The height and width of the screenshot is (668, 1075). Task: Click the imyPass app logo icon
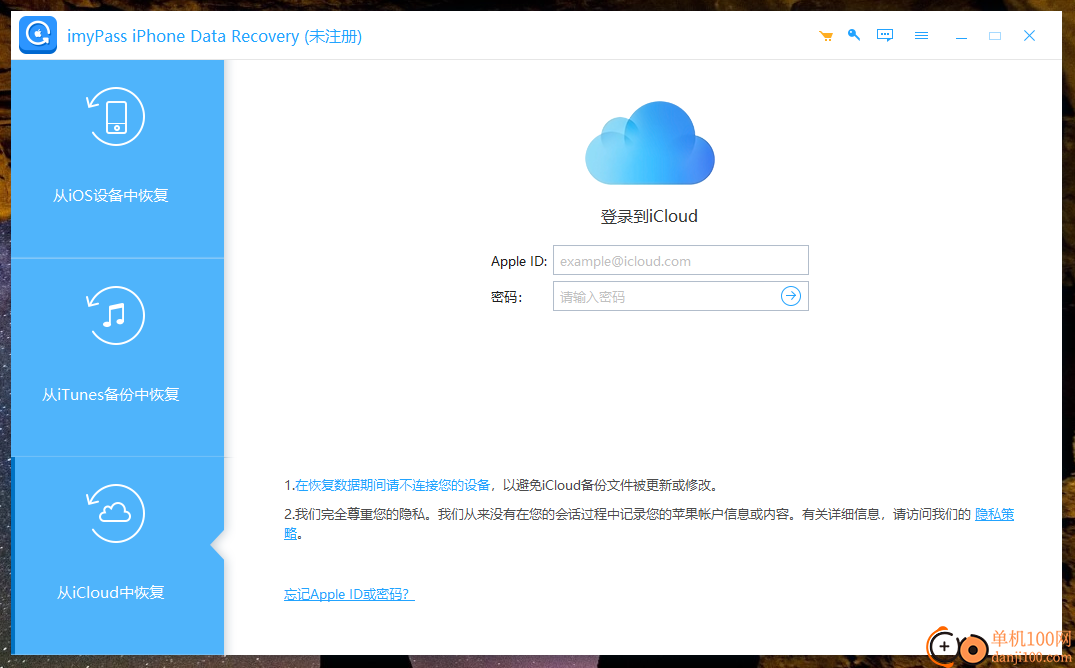click(x=38, y=35)
